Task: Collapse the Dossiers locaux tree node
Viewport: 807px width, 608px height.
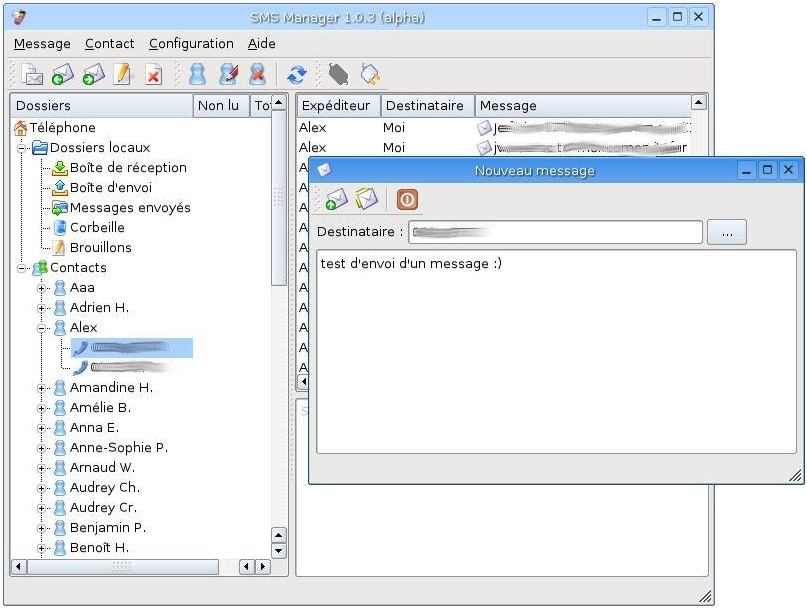Action: tap(23, 148)
